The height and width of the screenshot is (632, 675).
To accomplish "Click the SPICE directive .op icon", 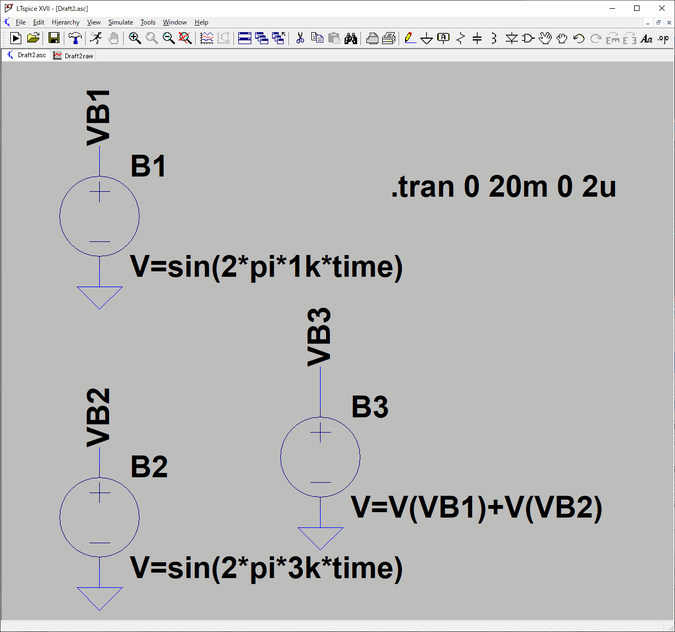I will [663, 38].
